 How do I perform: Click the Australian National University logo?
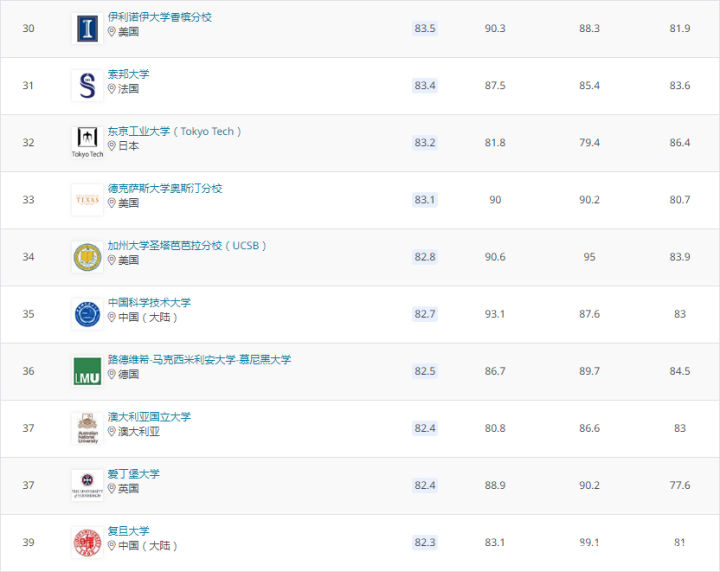[87, 428]
